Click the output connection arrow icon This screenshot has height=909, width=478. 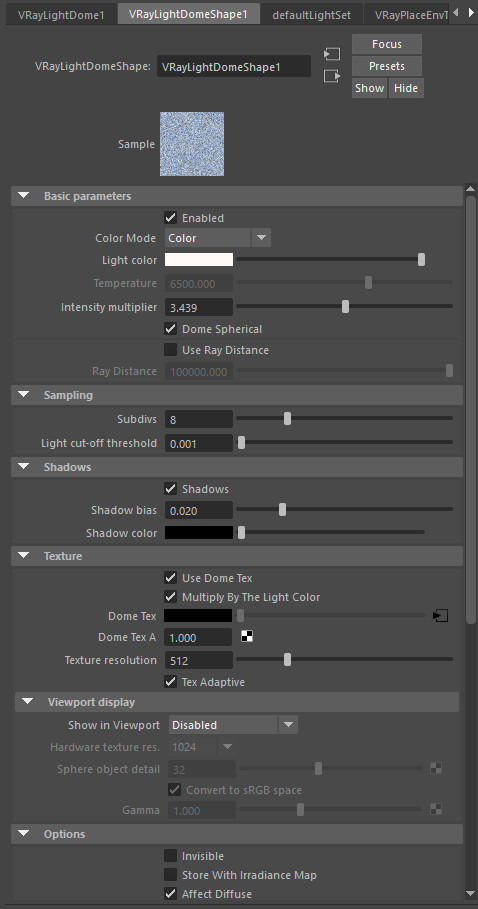[x=332, y=76]
